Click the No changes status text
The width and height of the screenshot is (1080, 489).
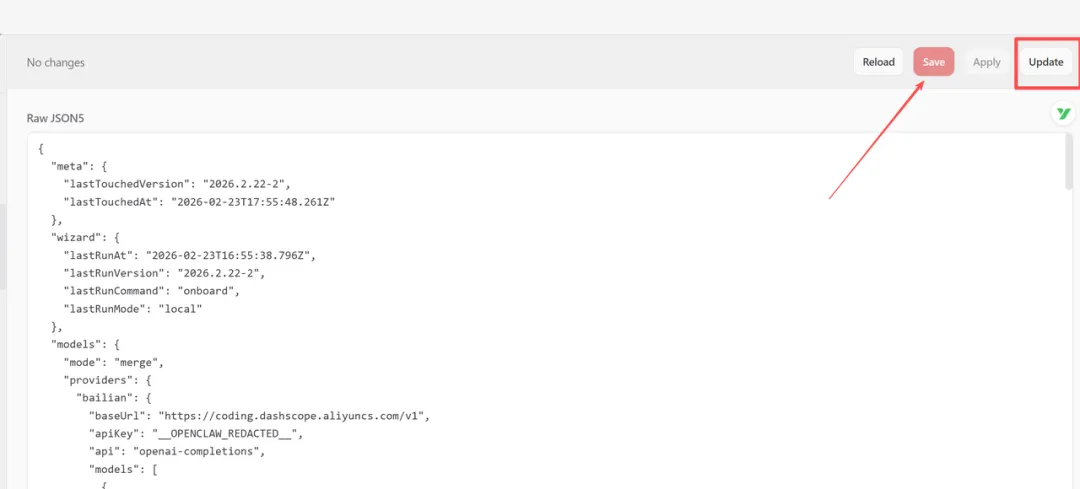[x=56, y=62]
